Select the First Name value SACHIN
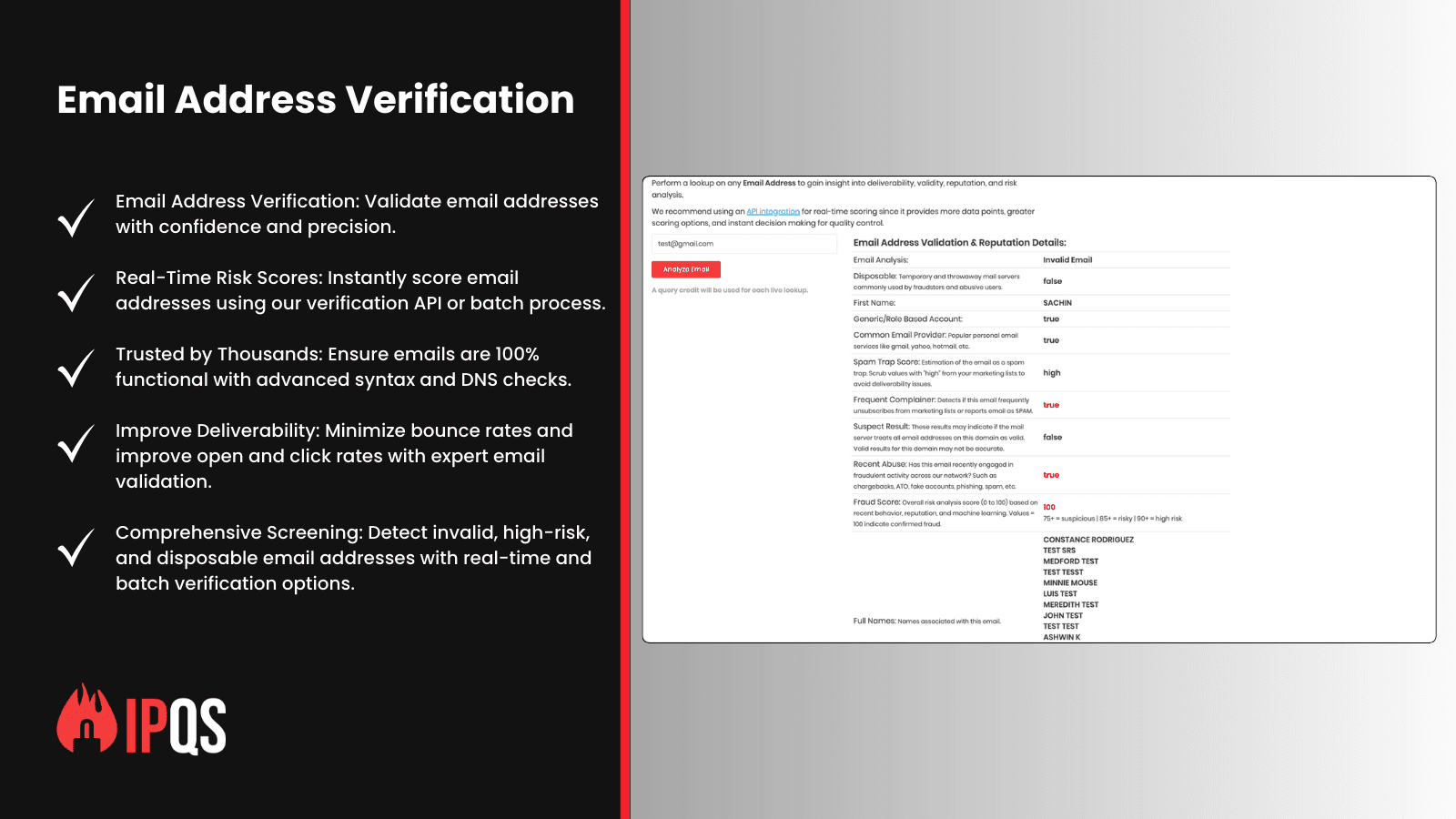1456x819 pixels. coord(1057,303)
